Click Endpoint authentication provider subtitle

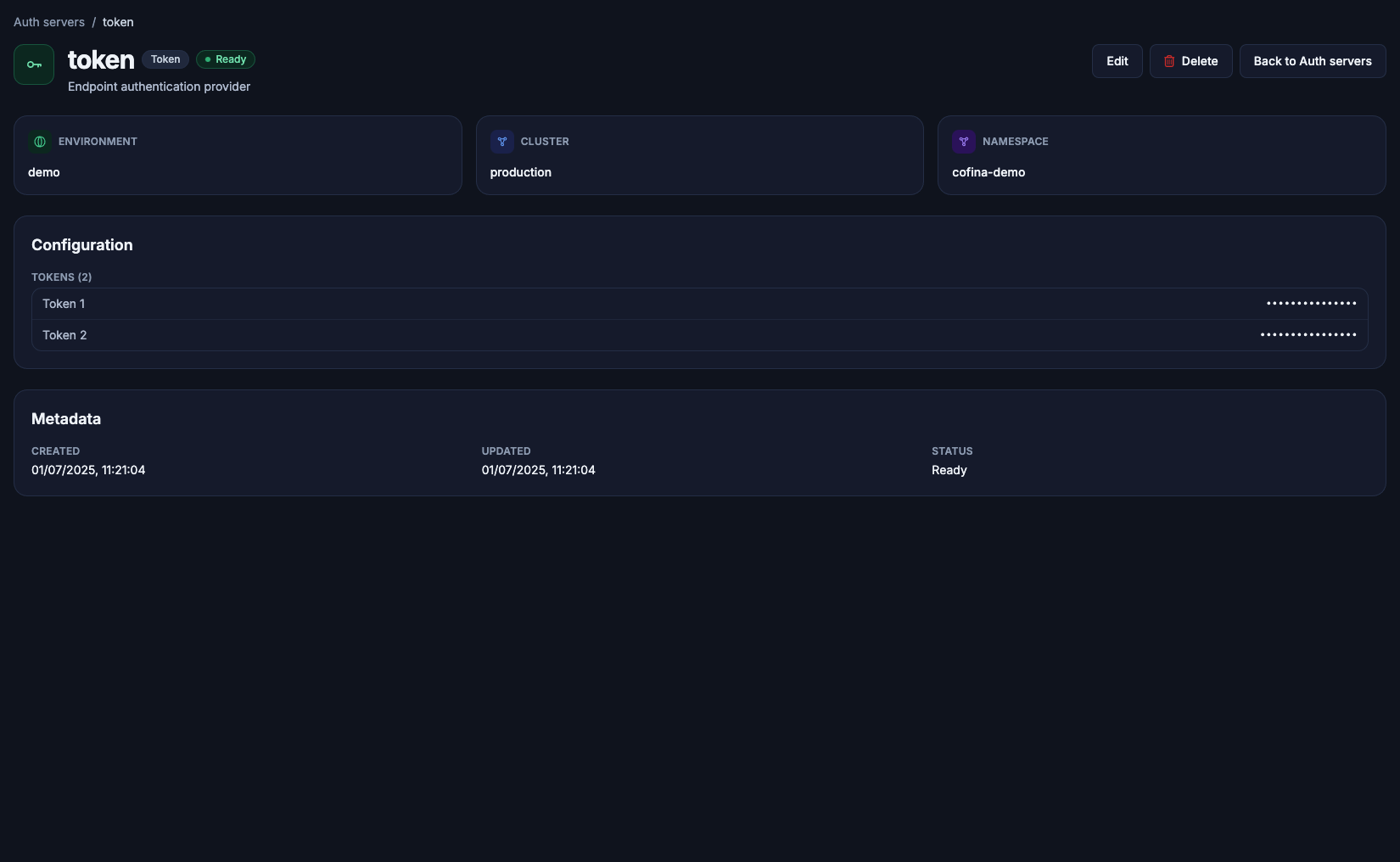point(160,87)
